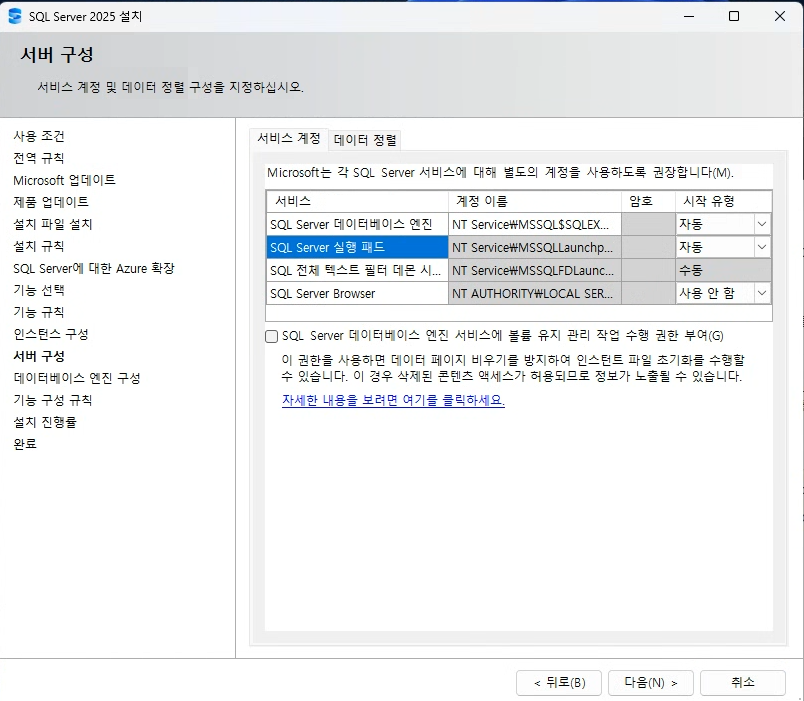Click 설치 파일 설치 step in sidebar
804x701 pixels.
pyautogui.click(x=53, y=224)
